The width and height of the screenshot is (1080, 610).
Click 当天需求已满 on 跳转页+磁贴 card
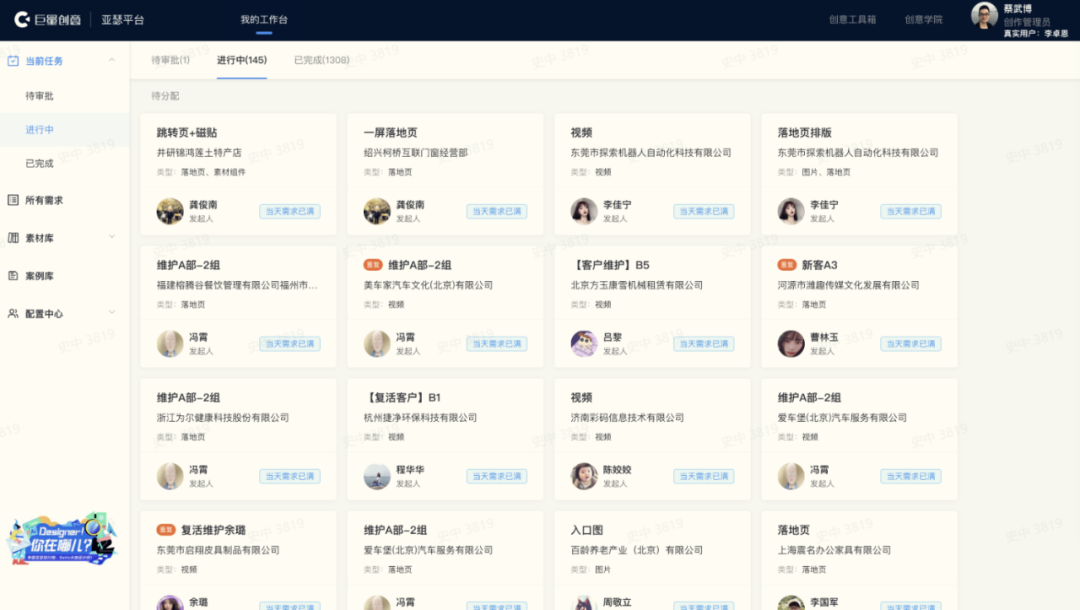click(x=290, y=211)
